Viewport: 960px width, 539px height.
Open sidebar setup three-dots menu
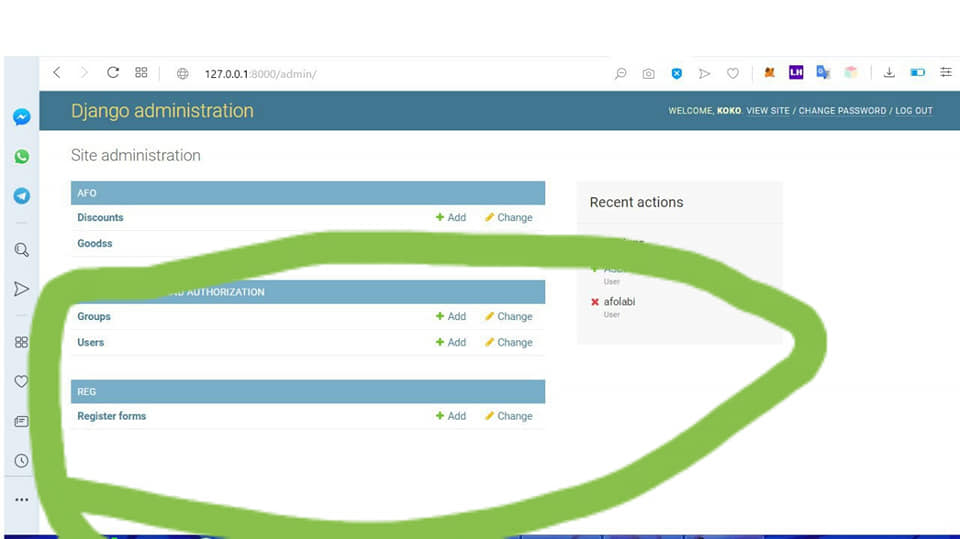pyautogui.click(x=21, y=500)
